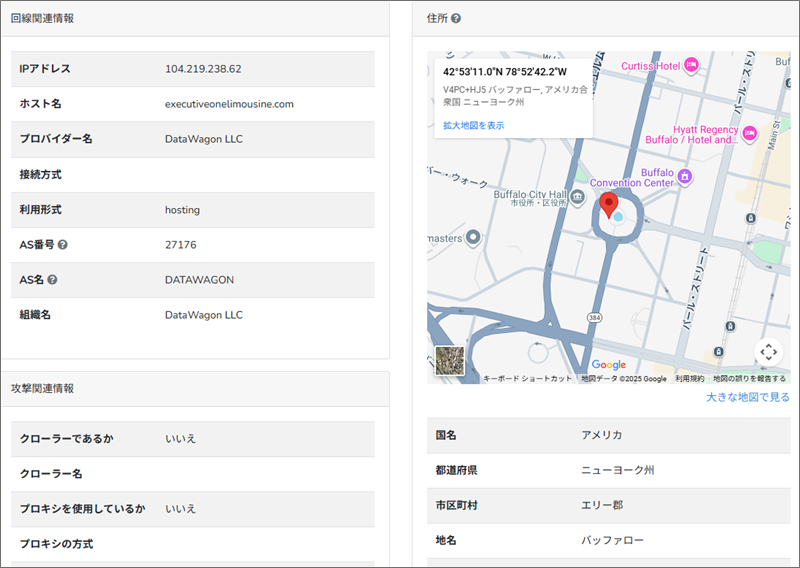
Task: Select the Curtiss Hotel map icon
Action: point(691,65)
